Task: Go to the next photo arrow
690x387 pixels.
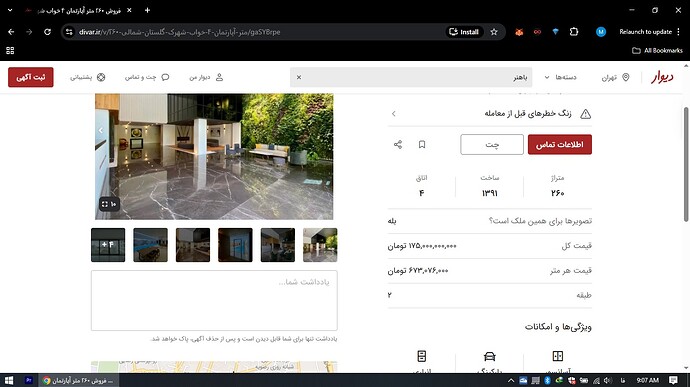Action: pyautogui.click(x=101, y=130)
